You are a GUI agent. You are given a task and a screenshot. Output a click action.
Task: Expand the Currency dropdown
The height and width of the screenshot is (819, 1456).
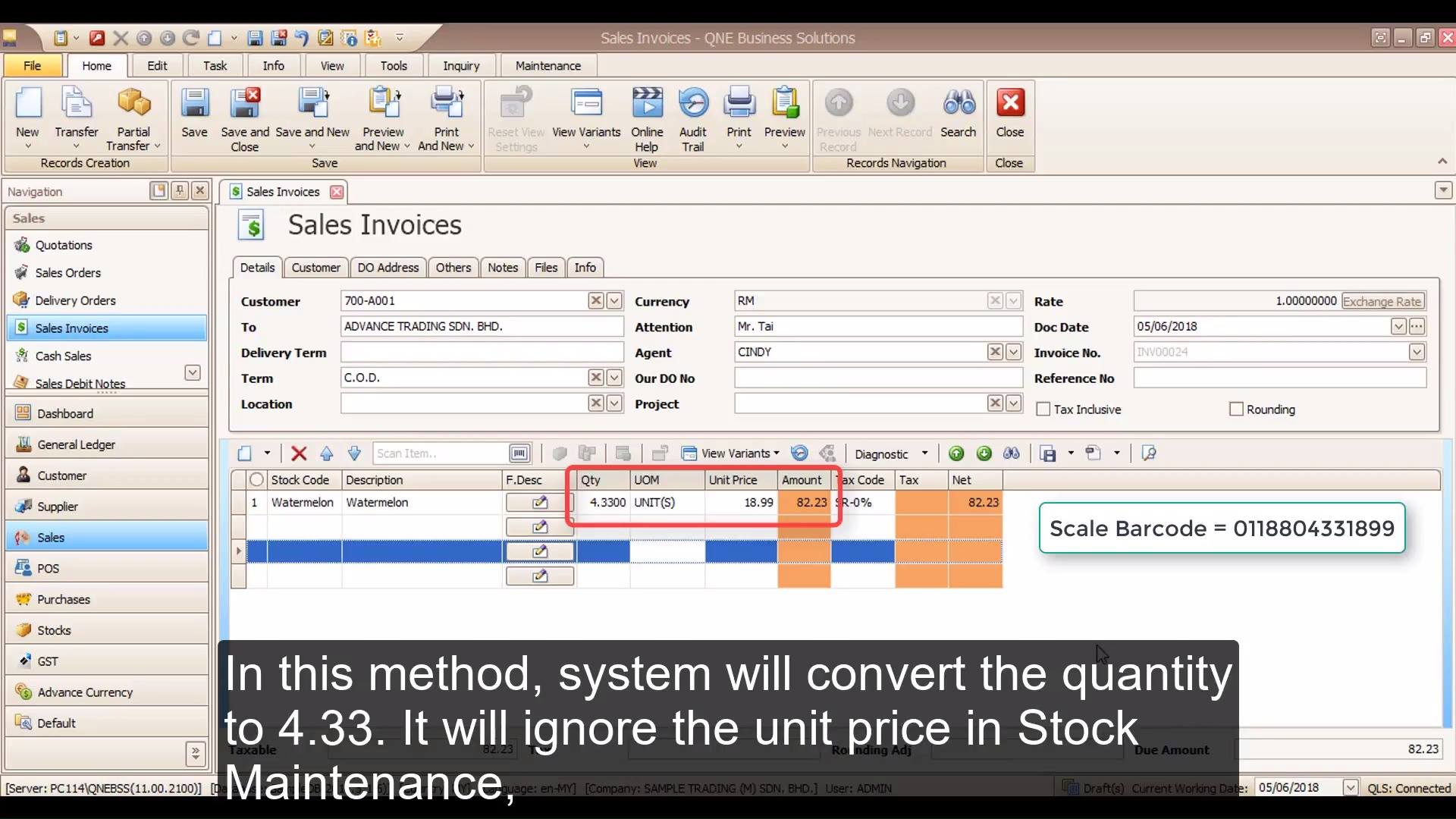pyautogui.click(x=1013, y=301)
